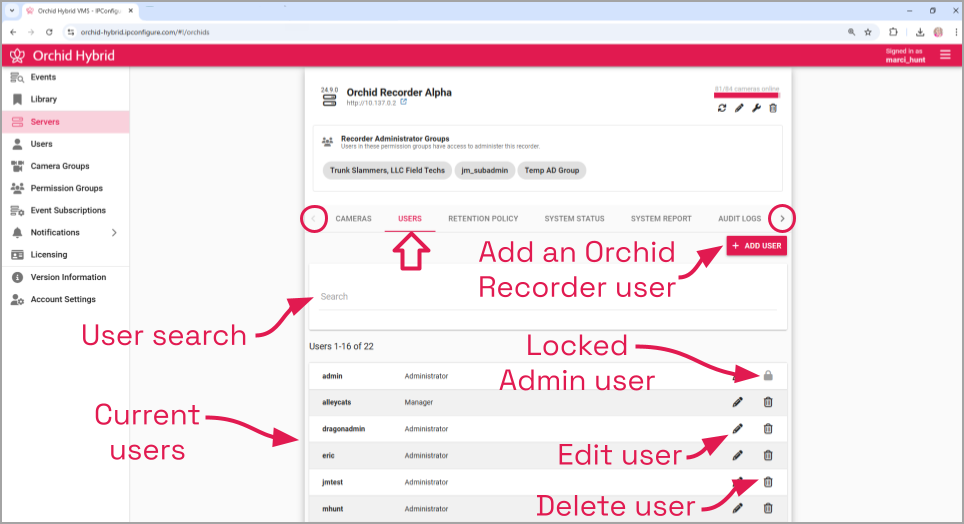Select the Trunk Slammers, LLC Field Techs chip

(387, 170)
